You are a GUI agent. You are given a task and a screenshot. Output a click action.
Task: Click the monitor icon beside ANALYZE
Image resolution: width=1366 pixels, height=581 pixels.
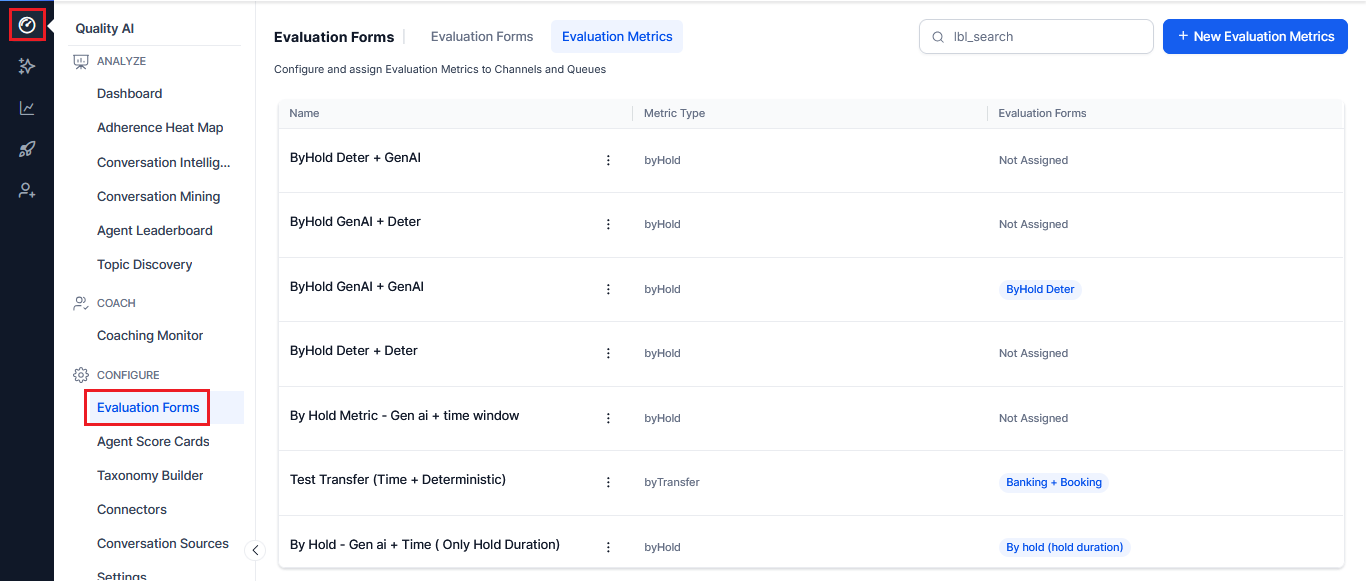click(81, 60)
